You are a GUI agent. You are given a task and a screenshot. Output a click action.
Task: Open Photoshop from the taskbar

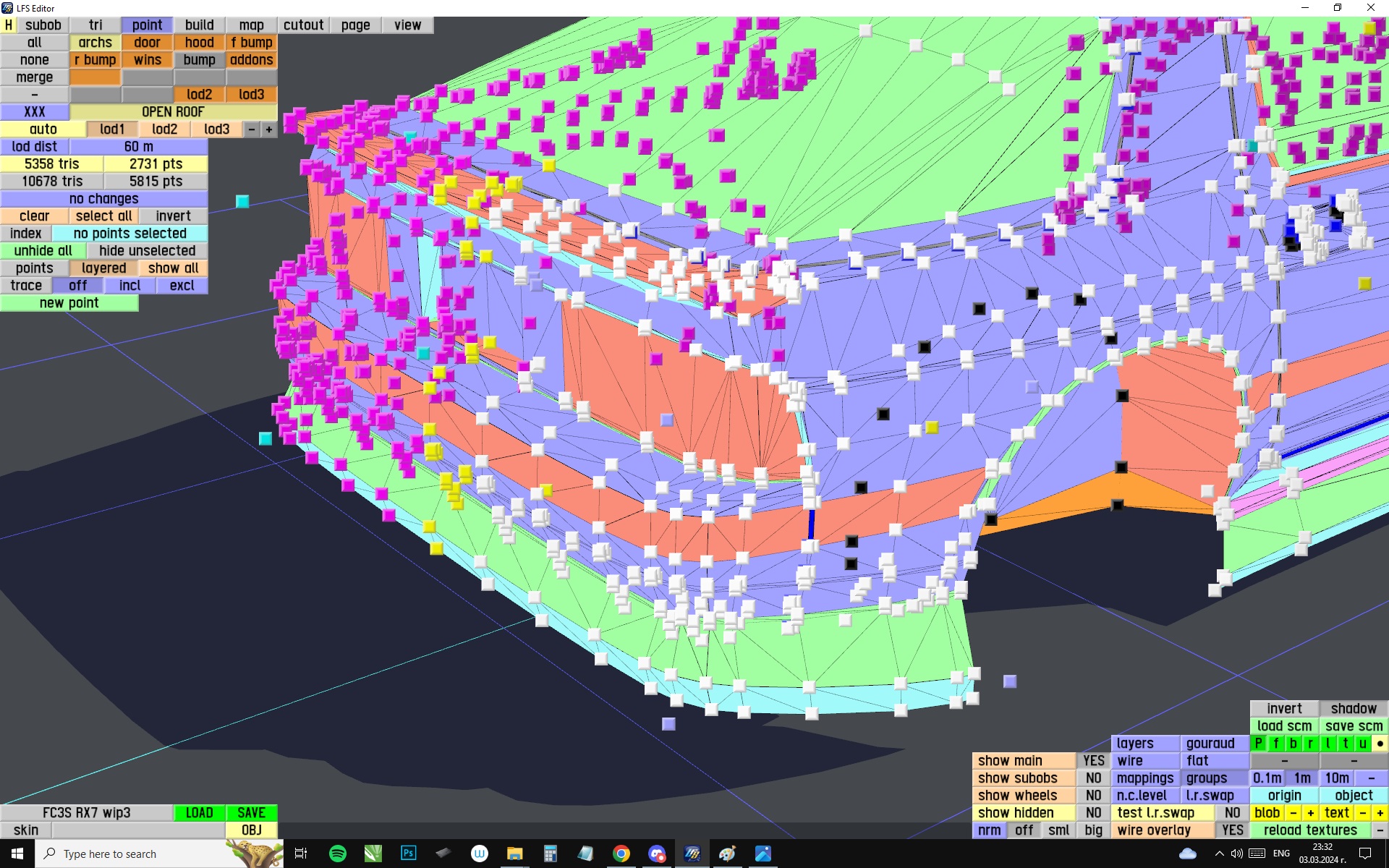(x=408, y=854)
